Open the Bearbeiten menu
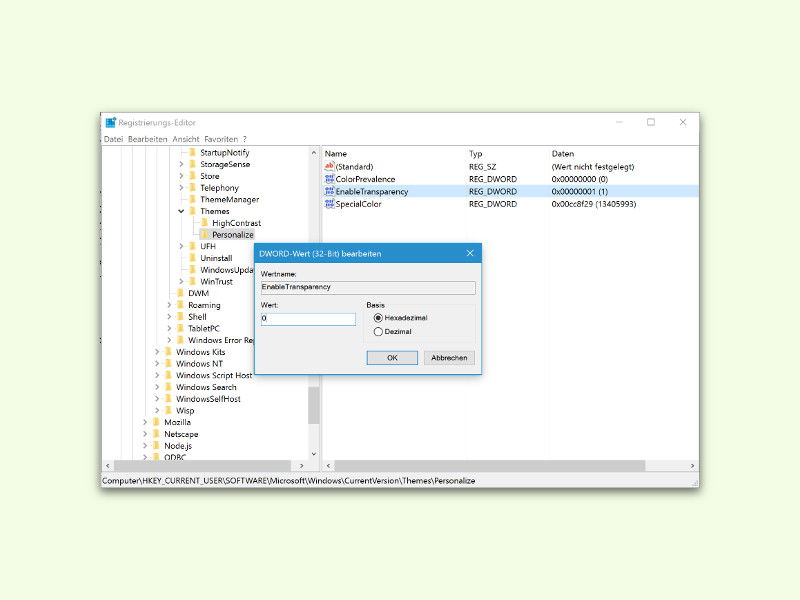The width and height of the screenshot is (800, 600). pyautogui.click(x=147, y=139)
